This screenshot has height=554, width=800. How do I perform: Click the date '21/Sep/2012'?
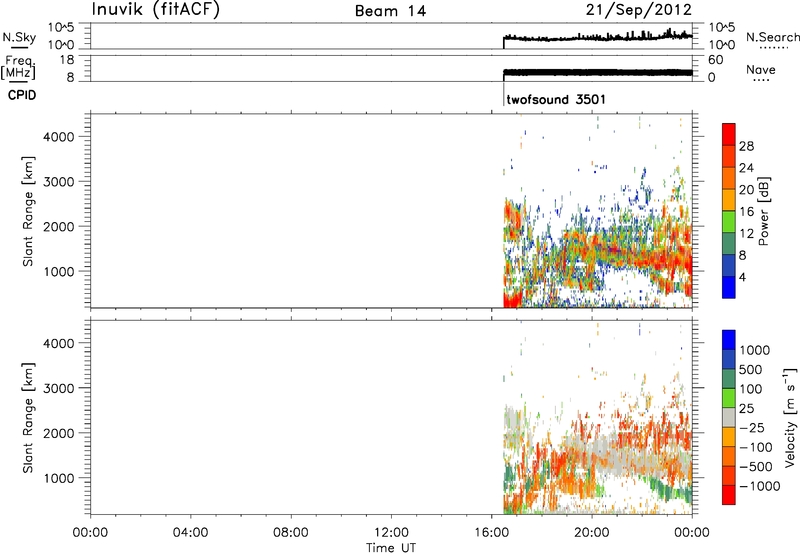point(638,10)
